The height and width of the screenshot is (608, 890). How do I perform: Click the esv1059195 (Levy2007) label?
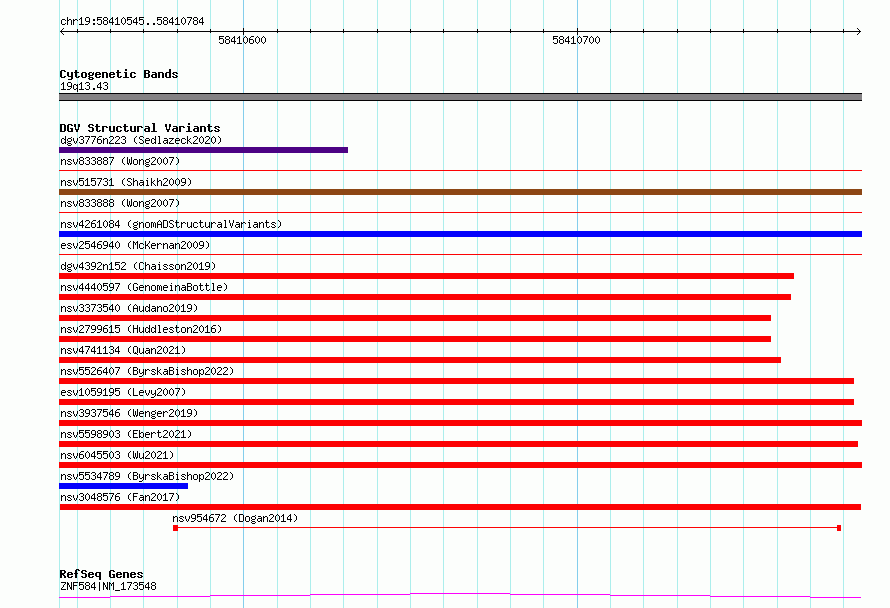123,392
